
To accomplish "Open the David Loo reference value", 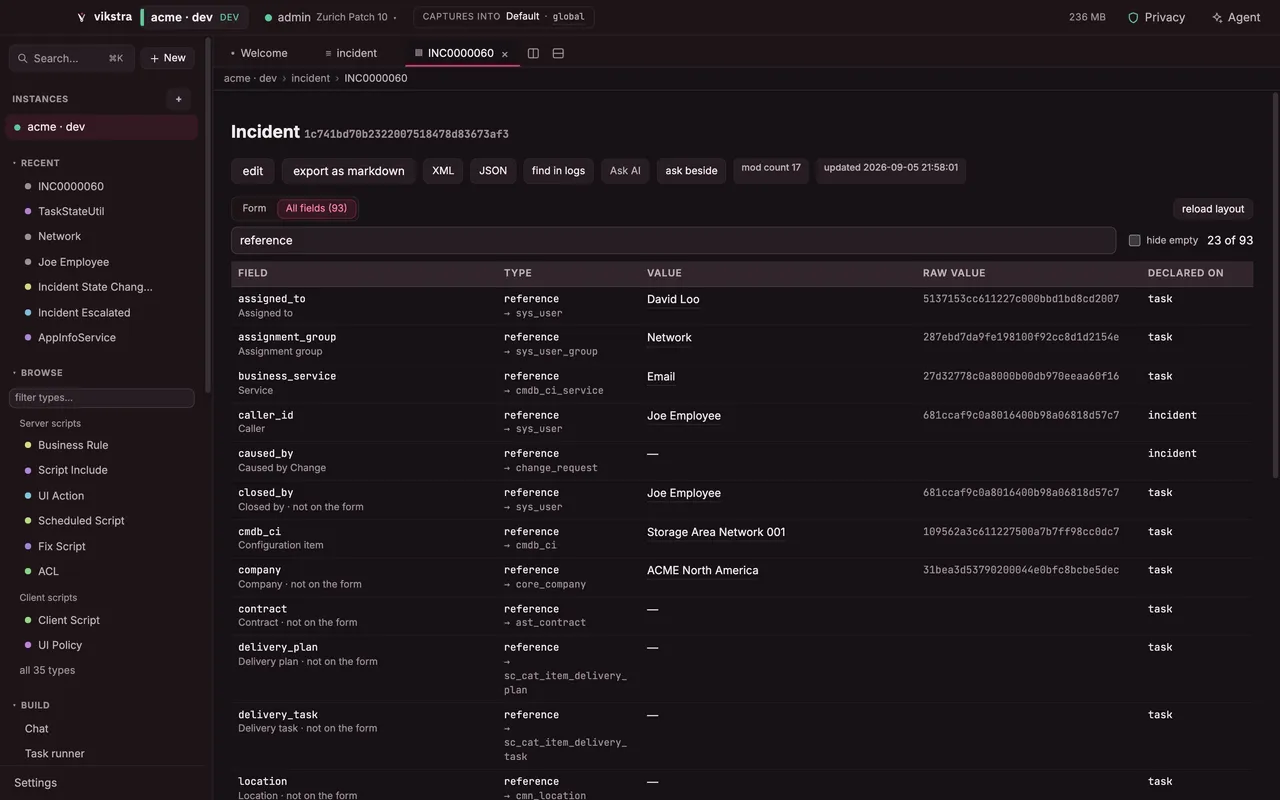I will [673, 299].
